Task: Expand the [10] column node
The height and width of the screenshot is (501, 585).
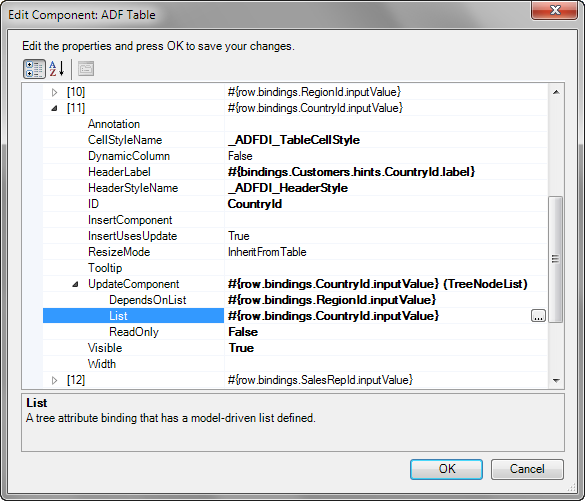Action: tap(54, 92)
